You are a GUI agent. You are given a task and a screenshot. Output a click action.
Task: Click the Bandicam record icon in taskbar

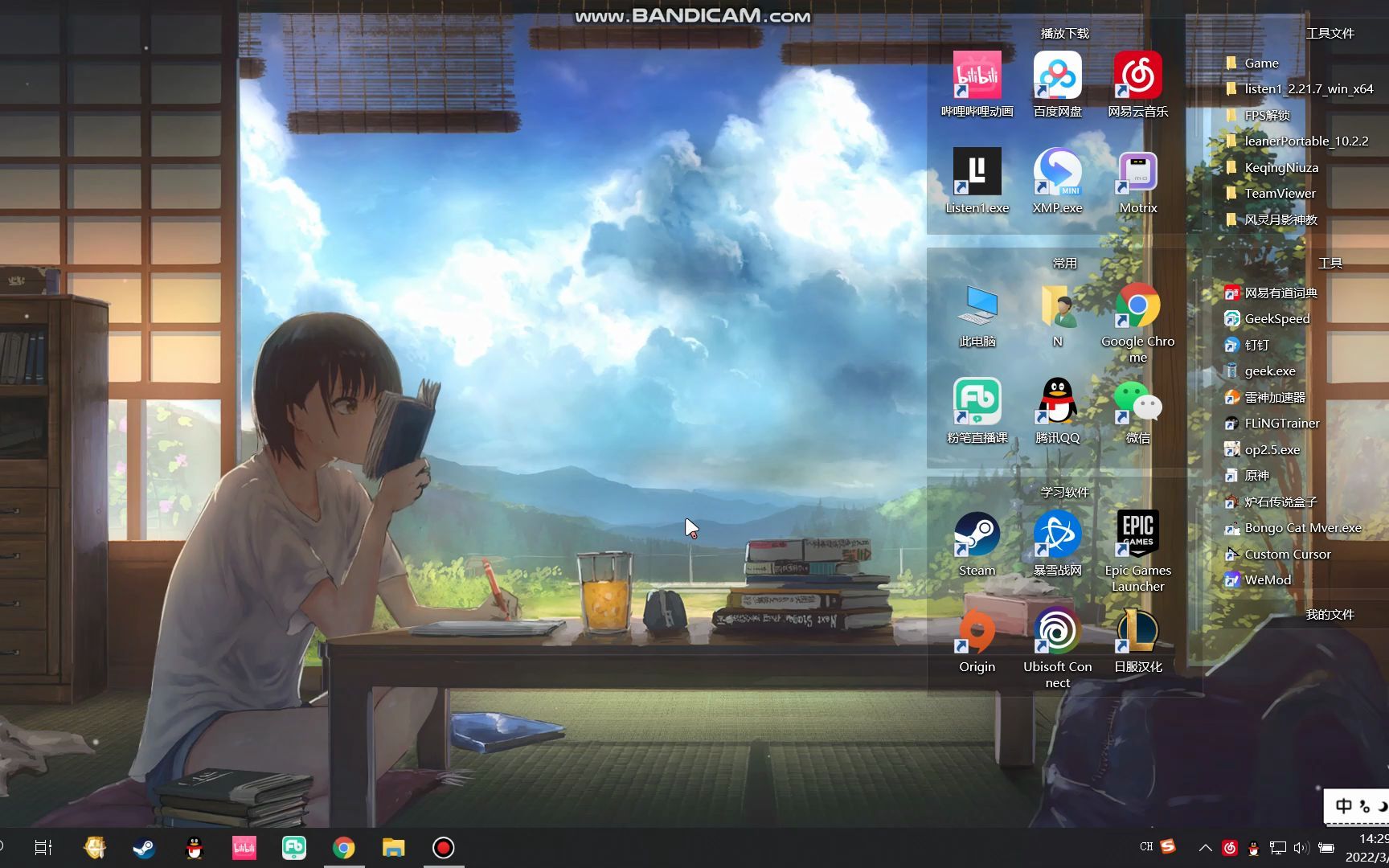443,847
